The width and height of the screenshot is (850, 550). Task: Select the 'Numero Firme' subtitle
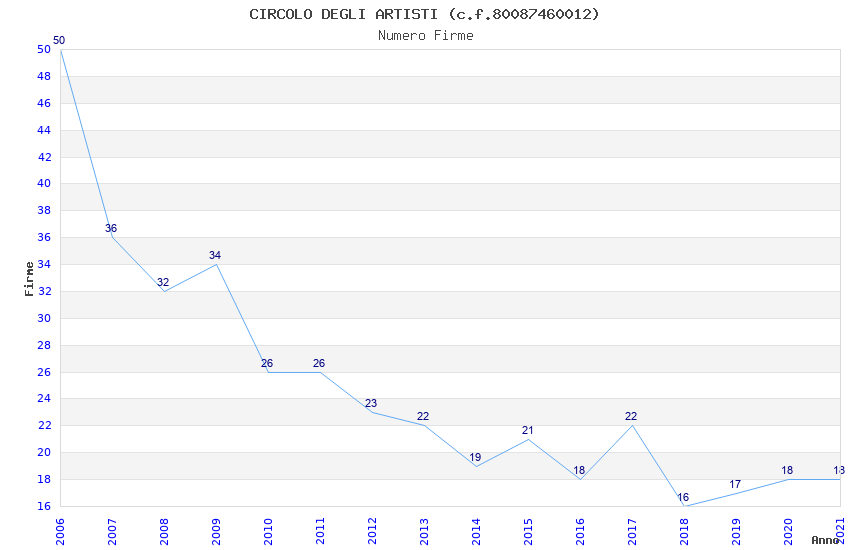pyautogui.click(x=426, y=36)
